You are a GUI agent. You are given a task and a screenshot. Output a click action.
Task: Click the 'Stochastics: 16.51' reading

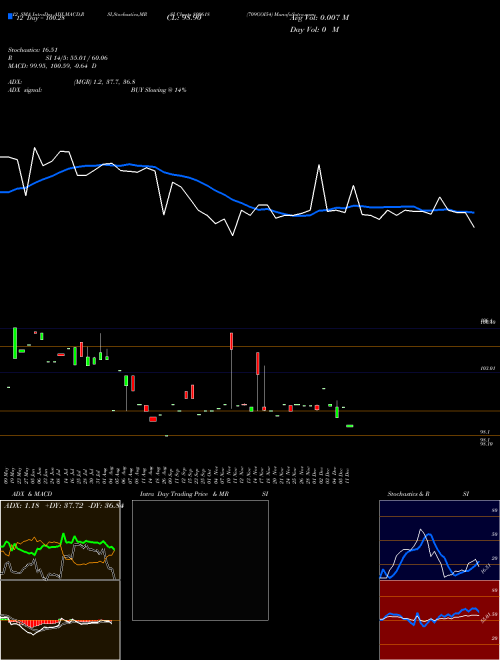click(x=32, y=50)
